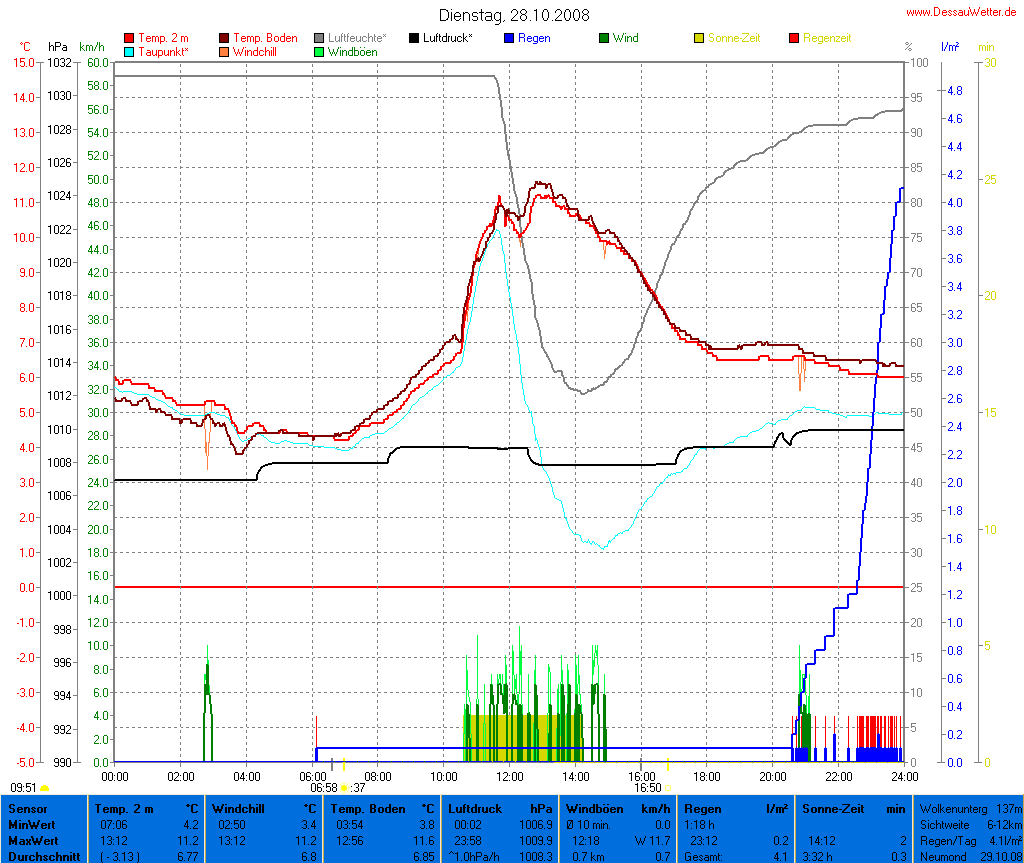Image resolution: width=1024 pixels, height=863 pixels.
Task: Click the red Regenzeit legend box
Action: (x=795, y=38)
